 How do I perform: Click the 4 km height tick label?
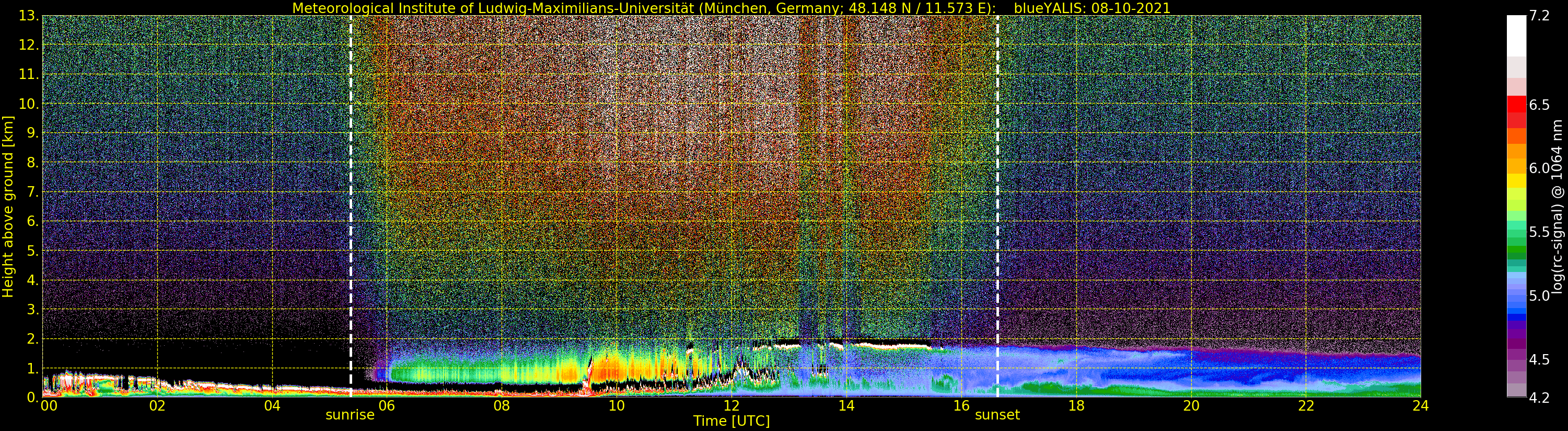click(33, 280)
